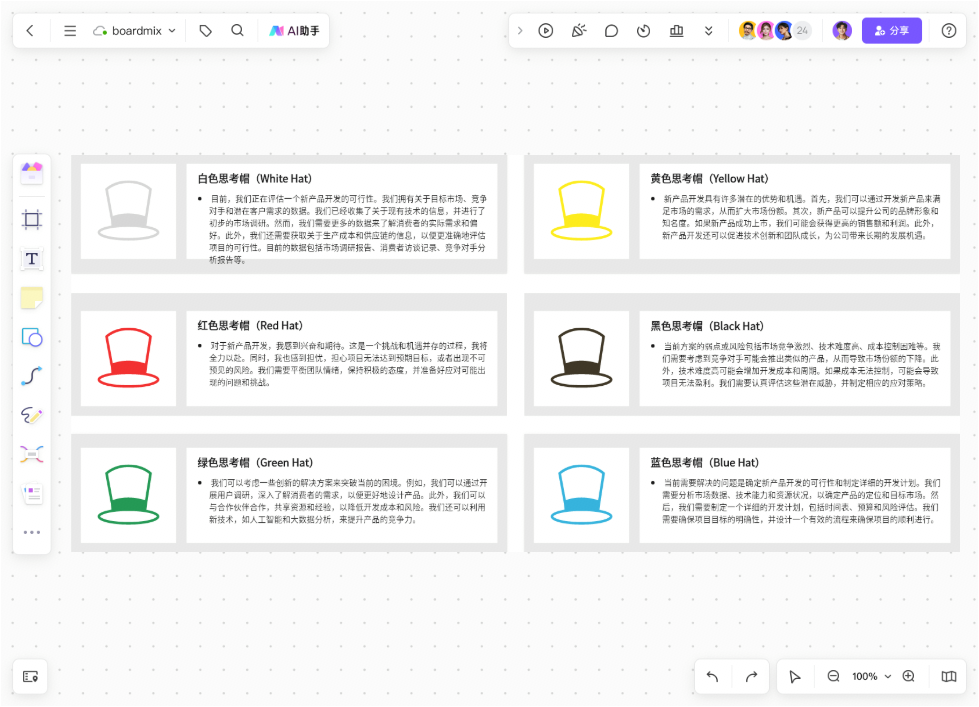Open the templates library icon
Viewport: 979px width, 707px height.
click(x=32, y=172)
